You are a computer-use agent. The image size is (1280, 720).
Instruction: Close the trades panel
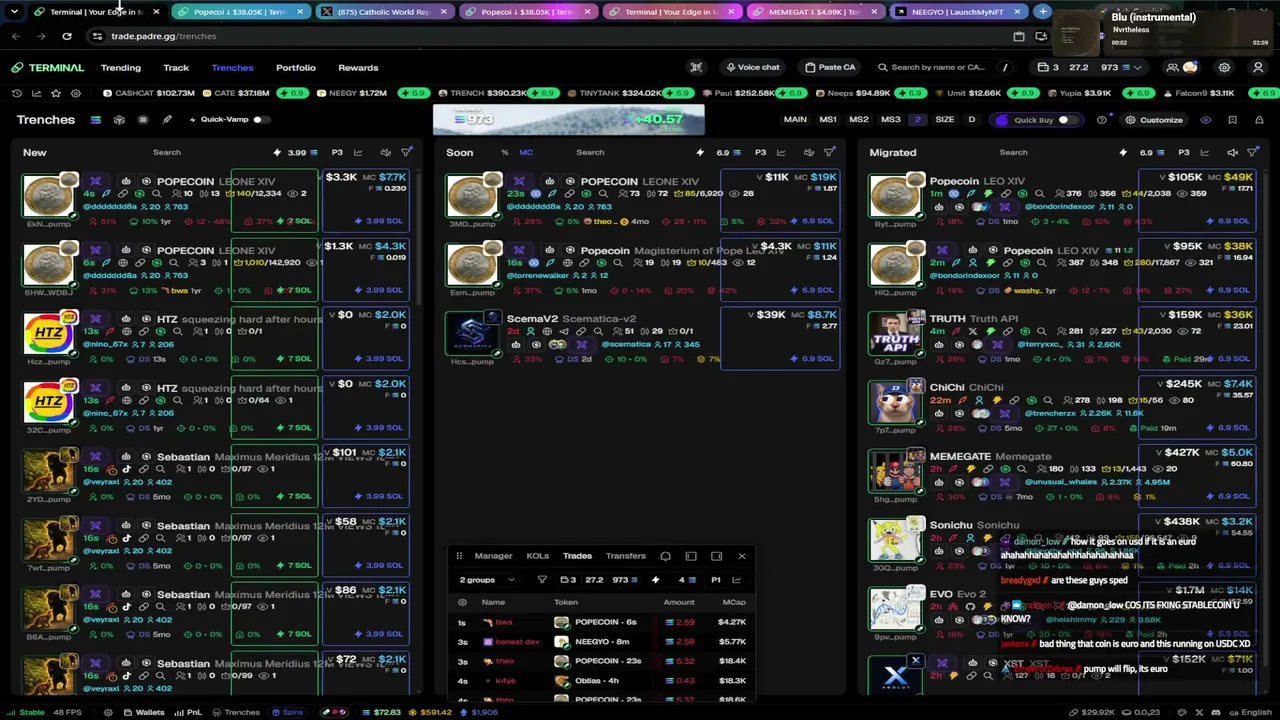[x=742, y=556]
